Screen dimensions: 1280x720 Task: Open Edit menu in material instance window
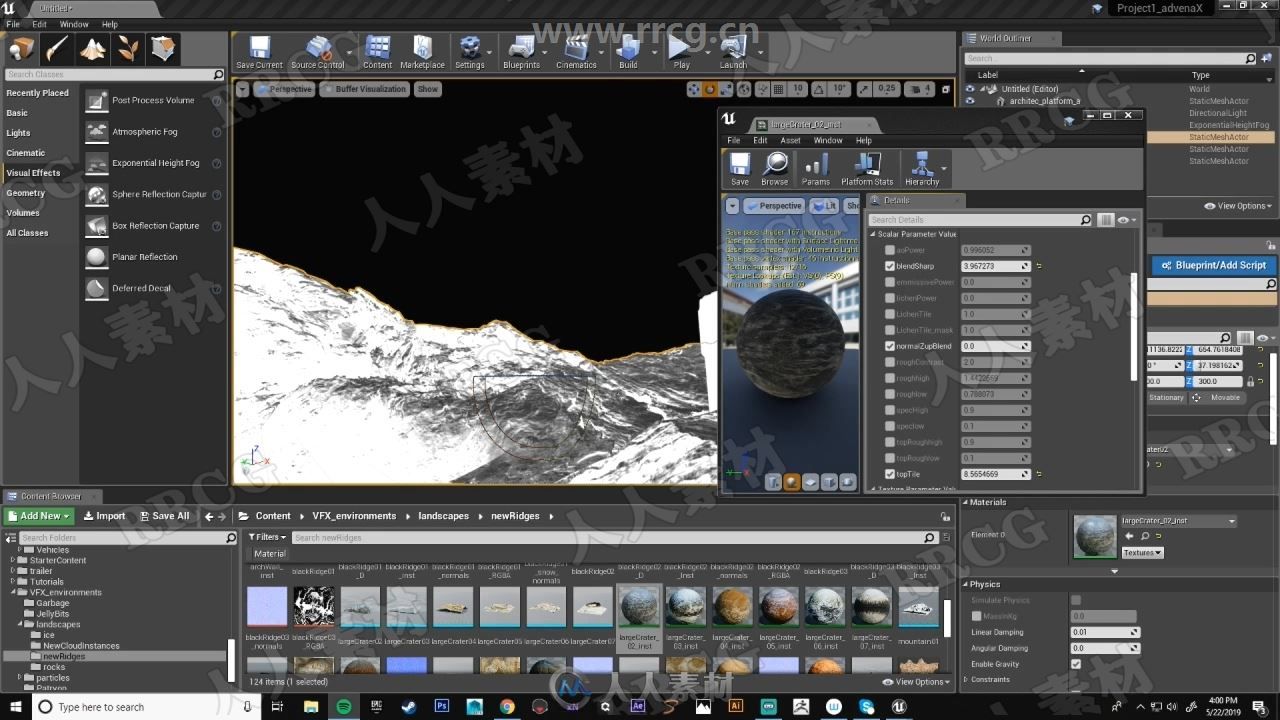click(x=760, y=140)
